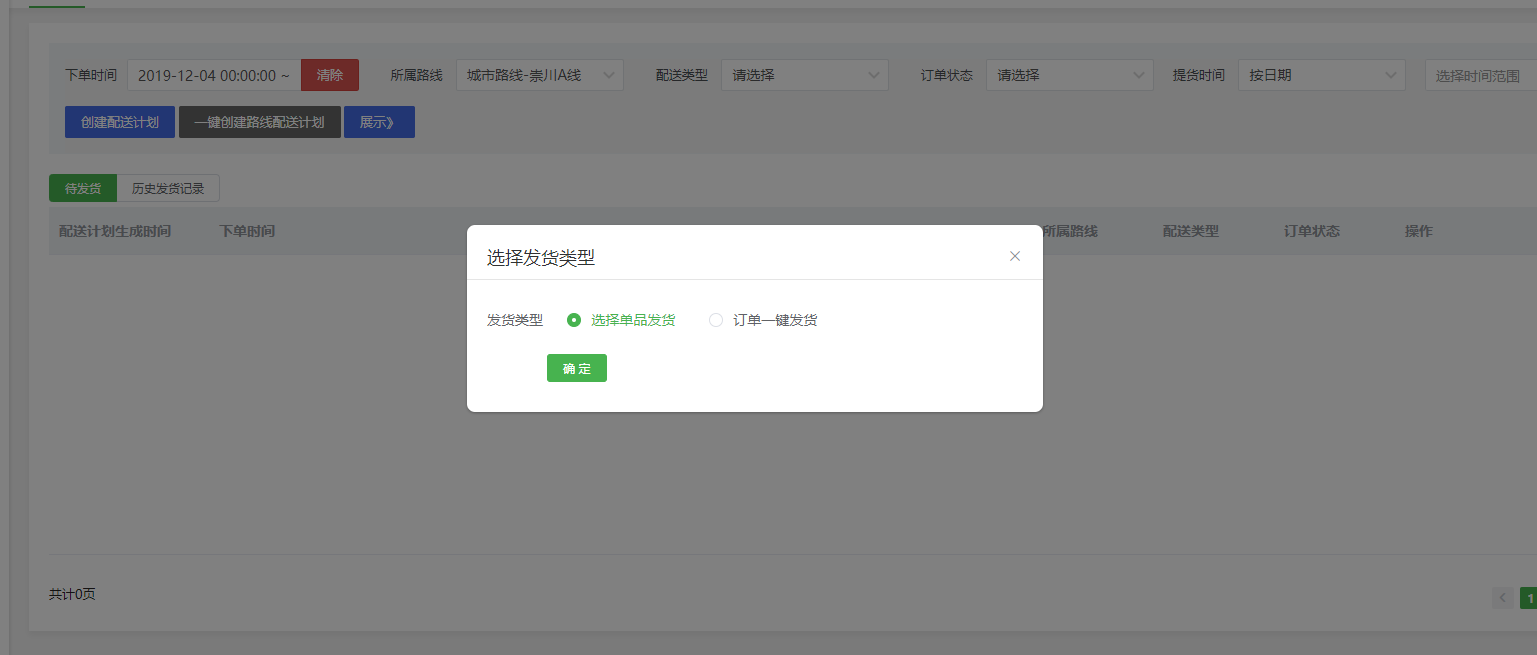Select page 1 in pagination
Image resolution: width=1537 pixels, height=655 pixels.
pyautogui.click(x=1528, y=598)
